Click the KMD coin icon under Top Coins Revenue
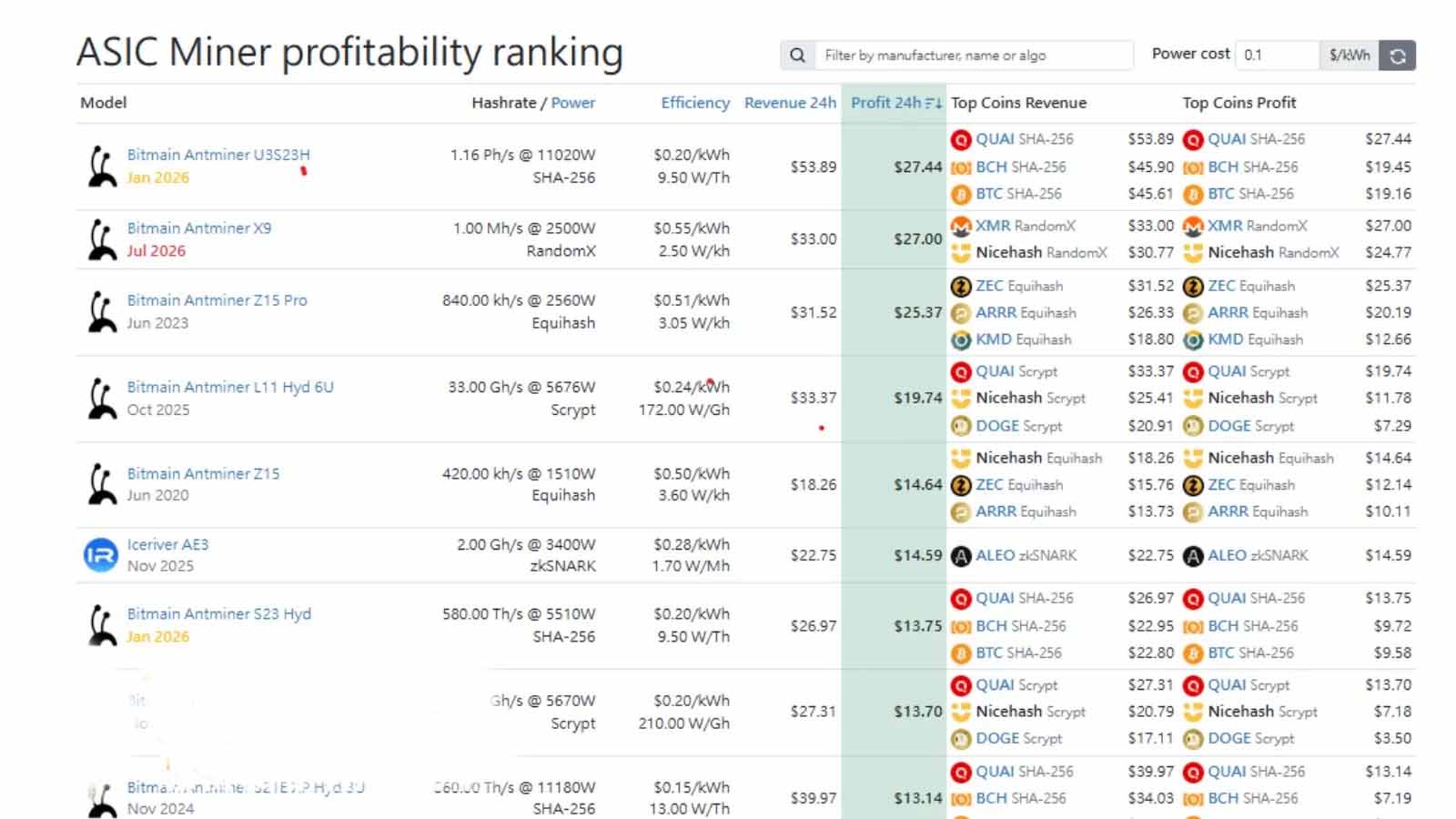 [961, 340]
